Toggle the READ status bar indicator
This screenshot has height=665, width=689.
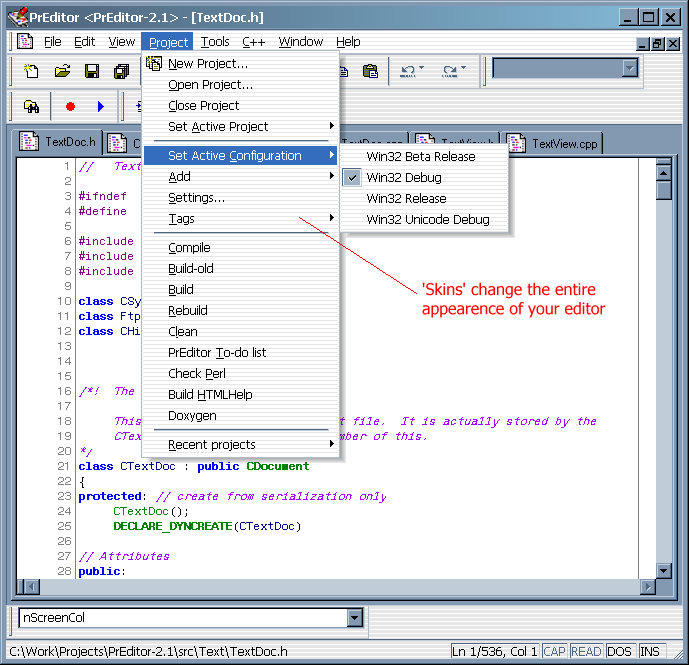pos(586,651)
